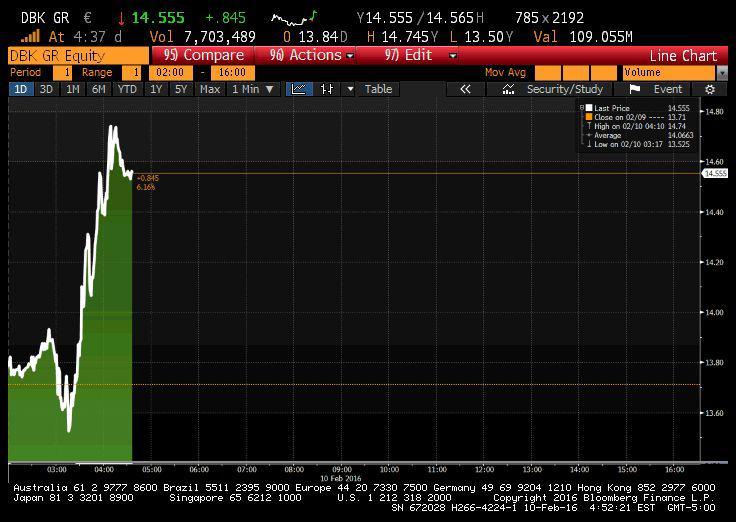The height and width of the screenshot is (522, 736).
Task: Click the orange Close on 02/09 swatch
Action: click(x=589, y=117)
